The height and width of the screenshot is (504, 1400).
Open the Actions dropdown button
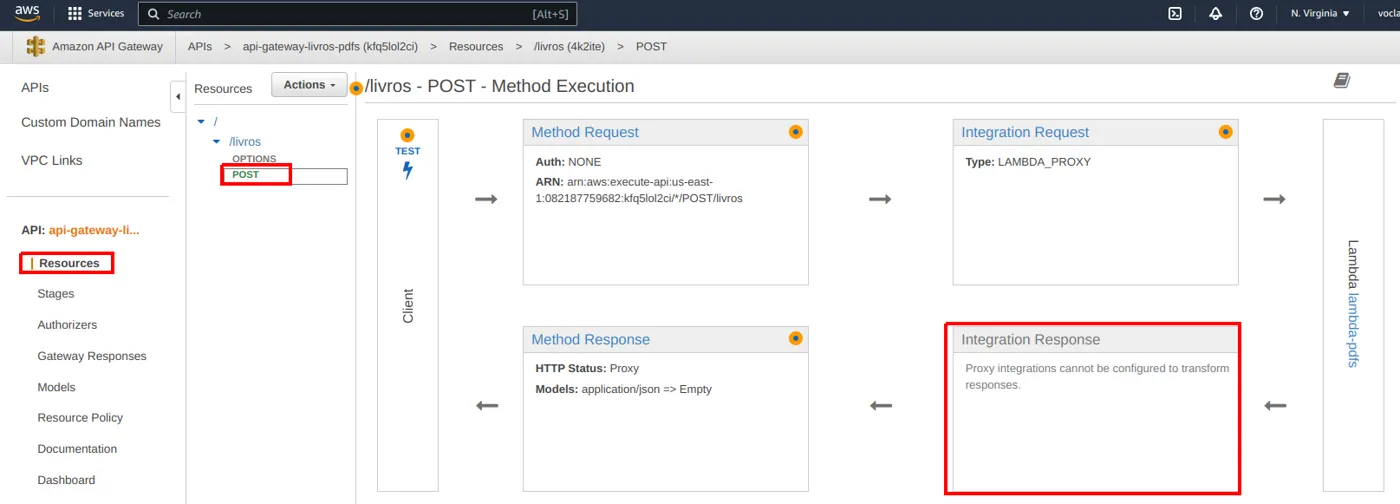tap(309, 85)
